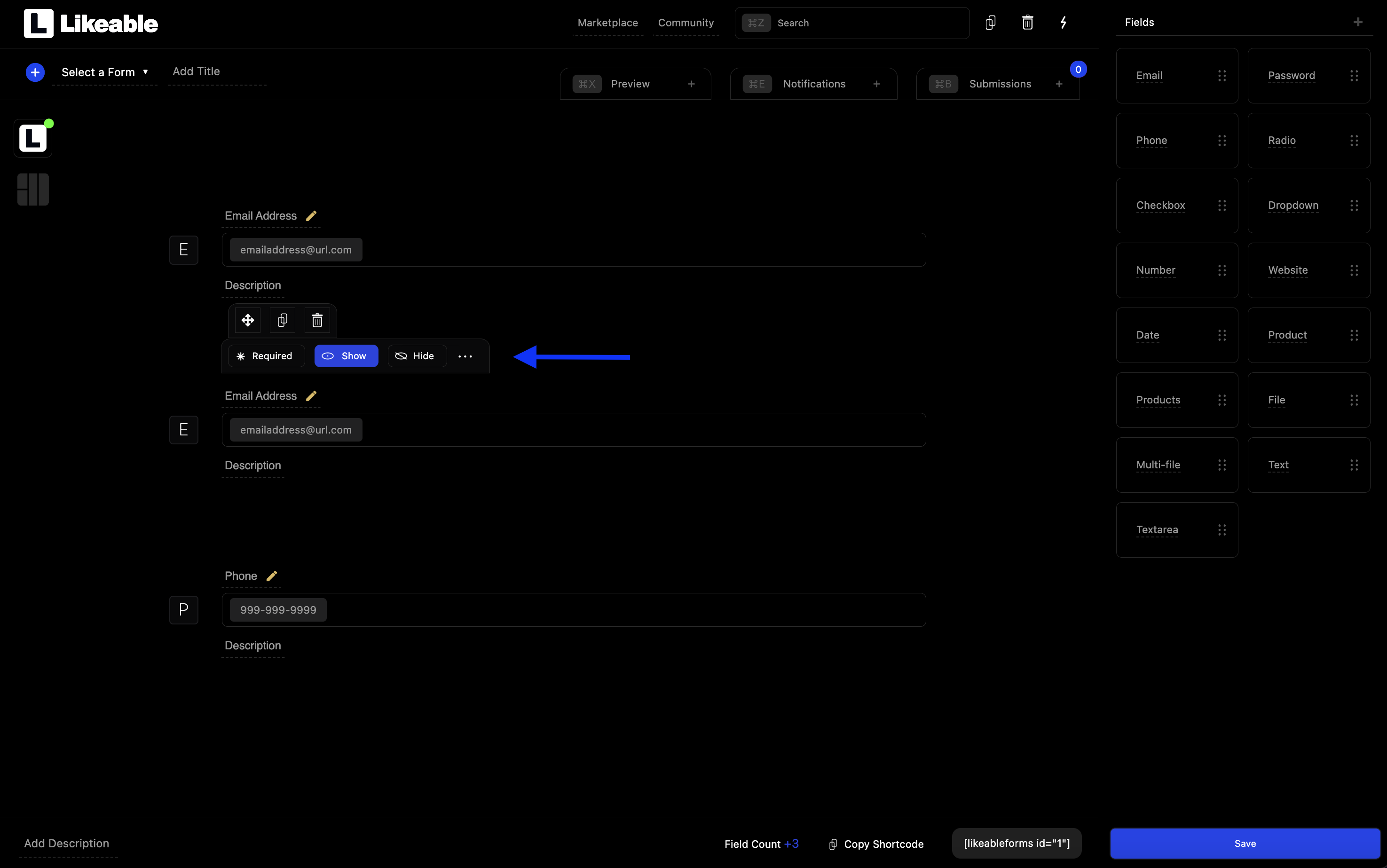Open the Submissions panel

click(1000, 83)
